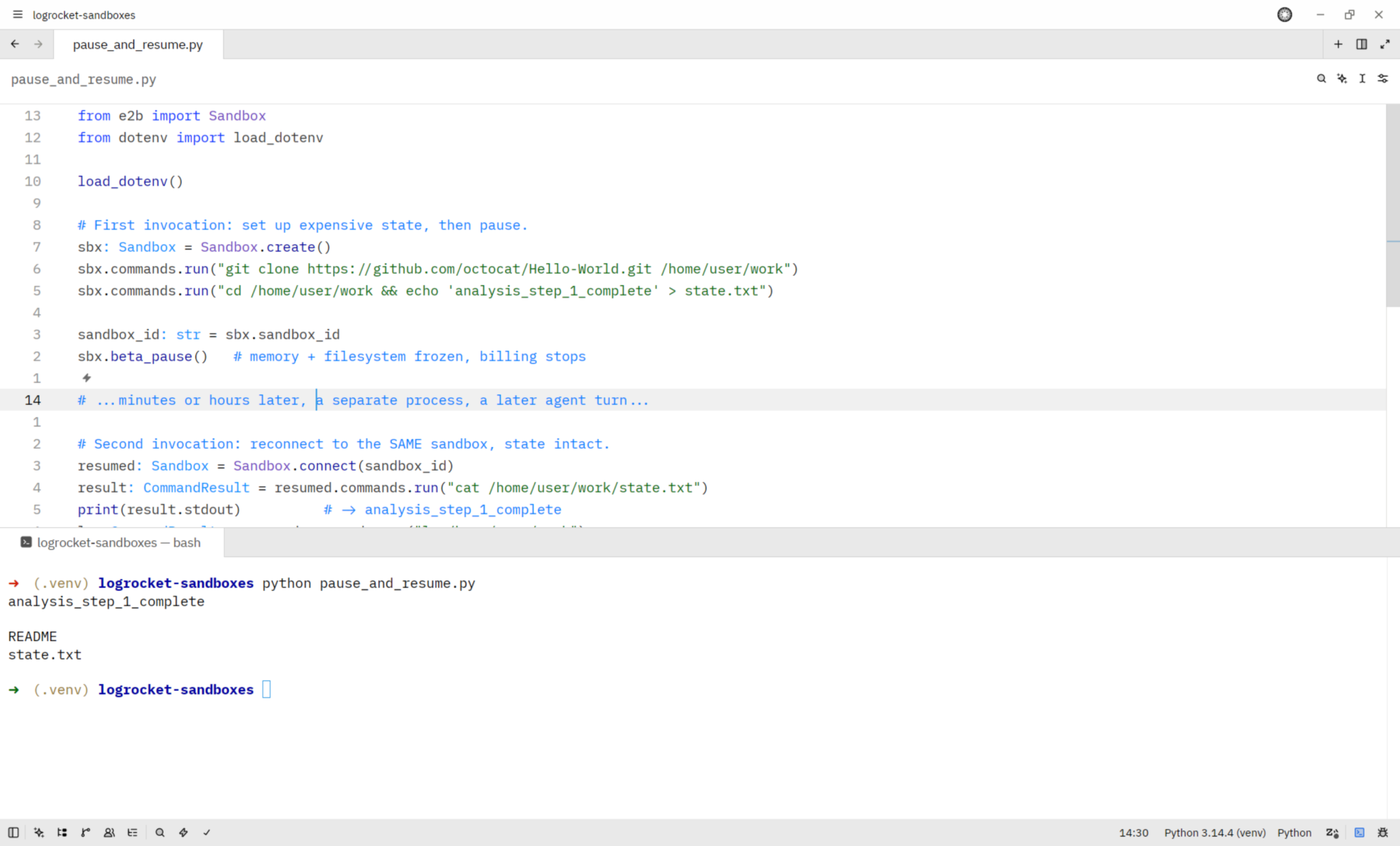Click 'Sandbox.create()' line
Viewport: 1400px width, 846px height.
pyautogui.click(x=204, y=247)
